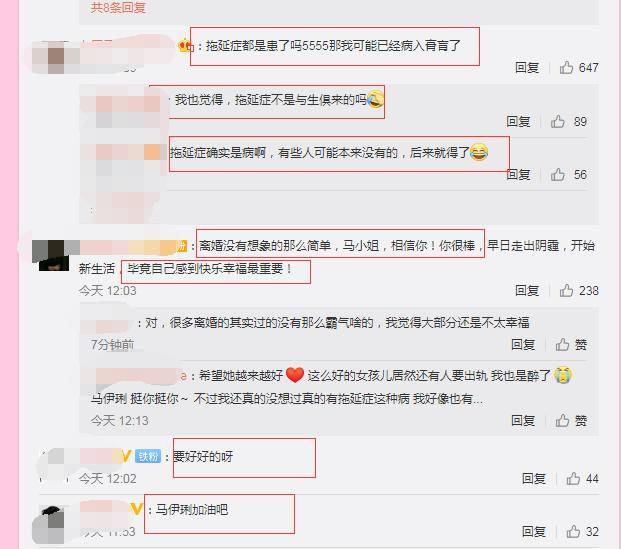Image resolution: width=621 pixels, height=549 pixels.
Task: Click the 铁粉 fan badge
Action: (x=148, y=457)
